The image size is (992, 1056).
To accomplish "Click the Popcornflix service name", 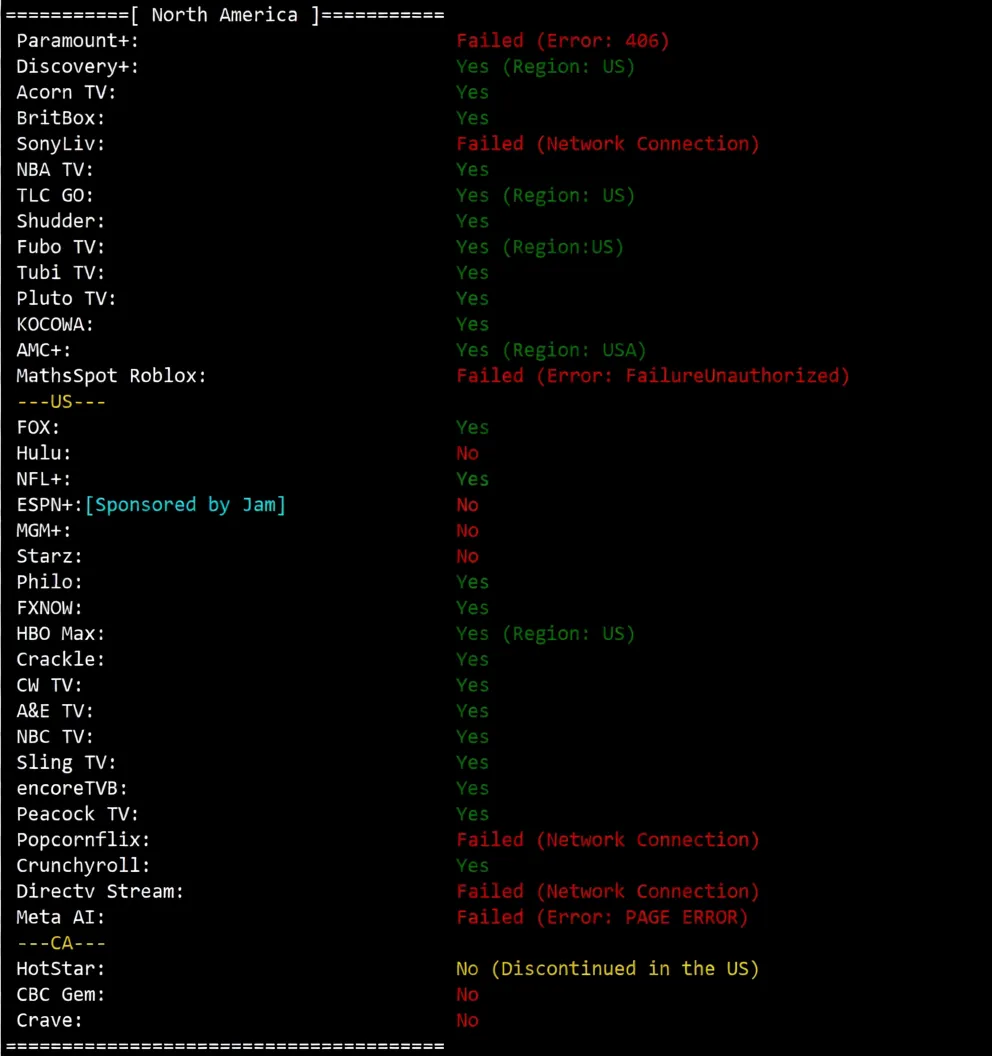I will 83,840.
